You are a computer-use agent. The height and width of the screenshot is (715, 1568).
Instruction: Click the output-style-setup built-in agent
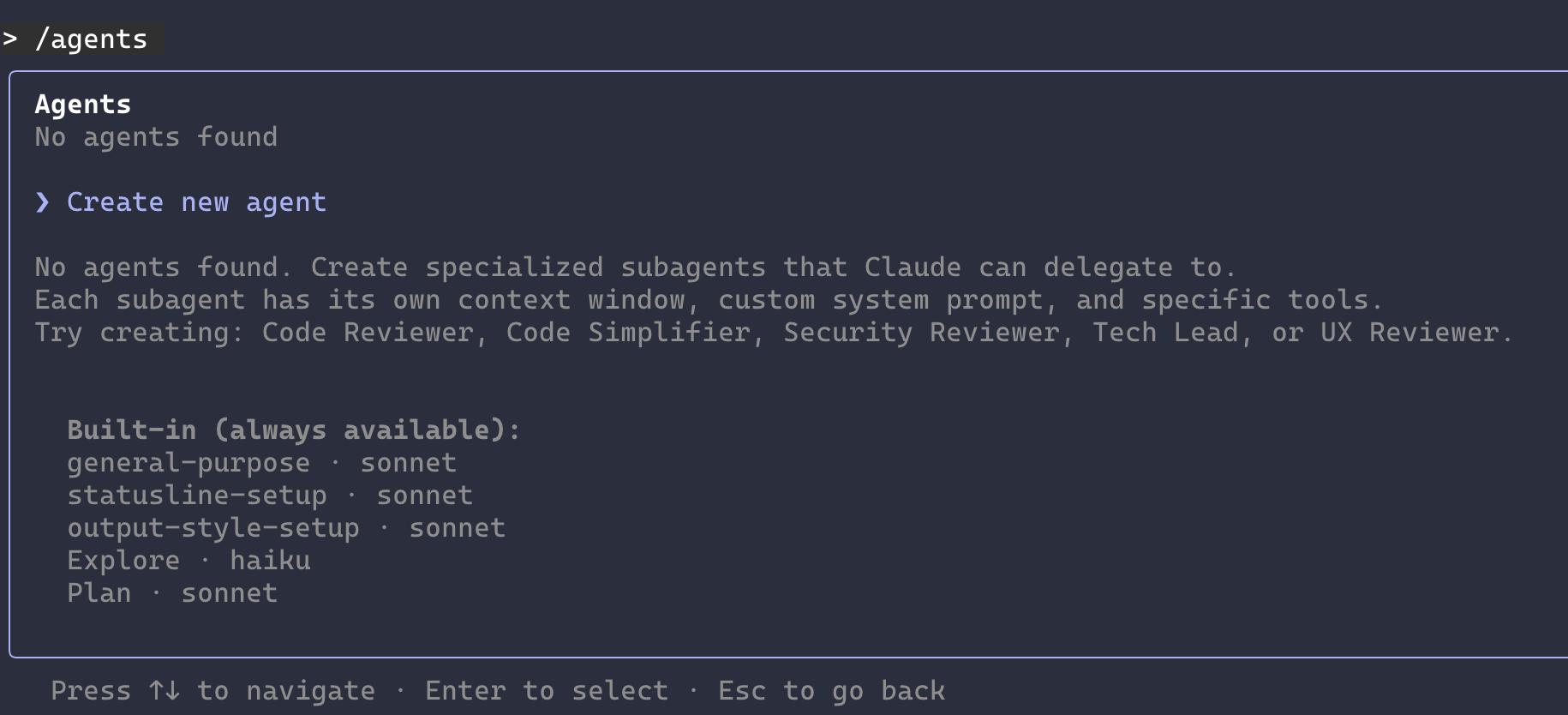(213, 528)
